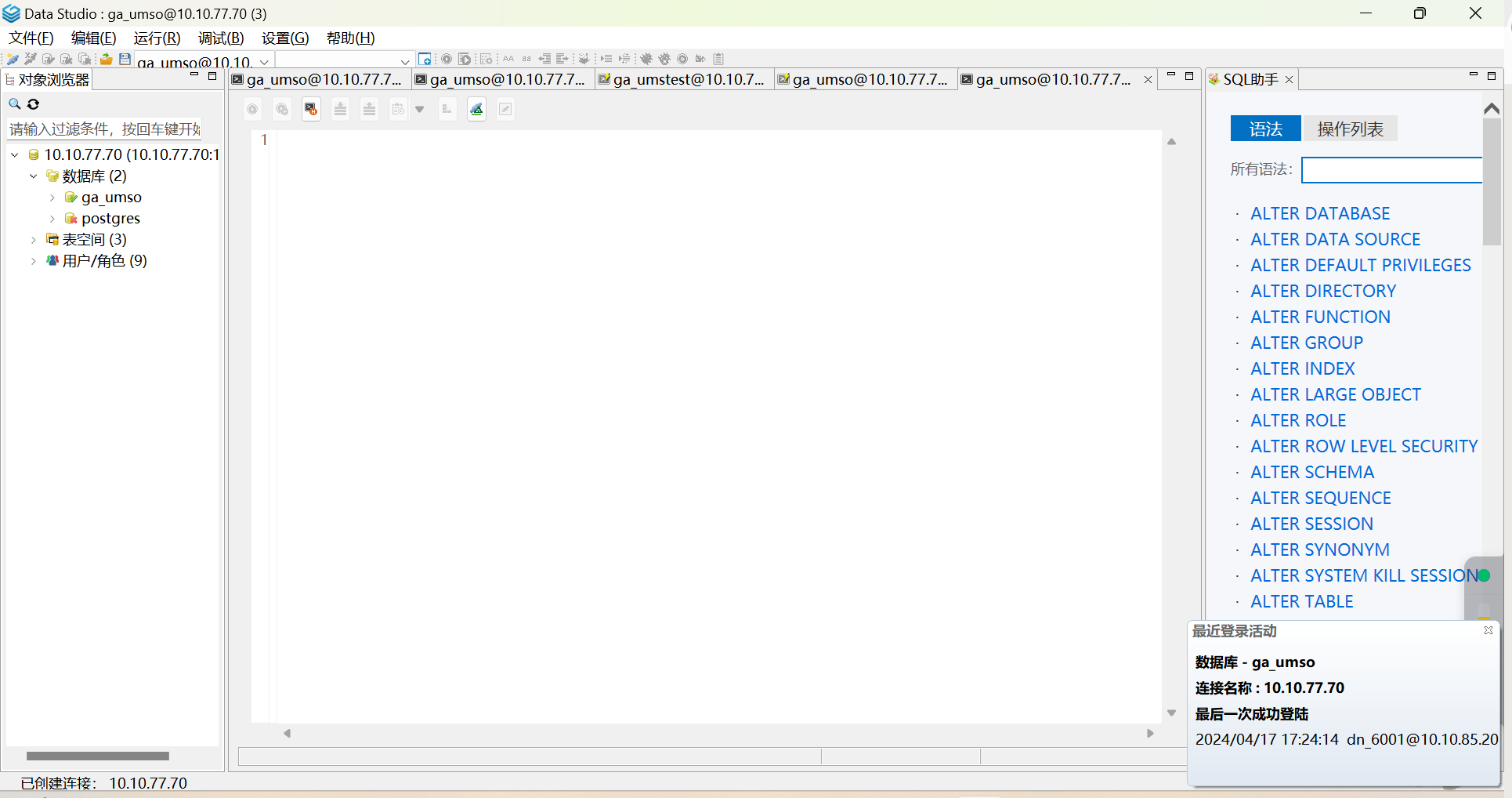Click the editor scroll-down arrow

click(x=1171, y=713)
